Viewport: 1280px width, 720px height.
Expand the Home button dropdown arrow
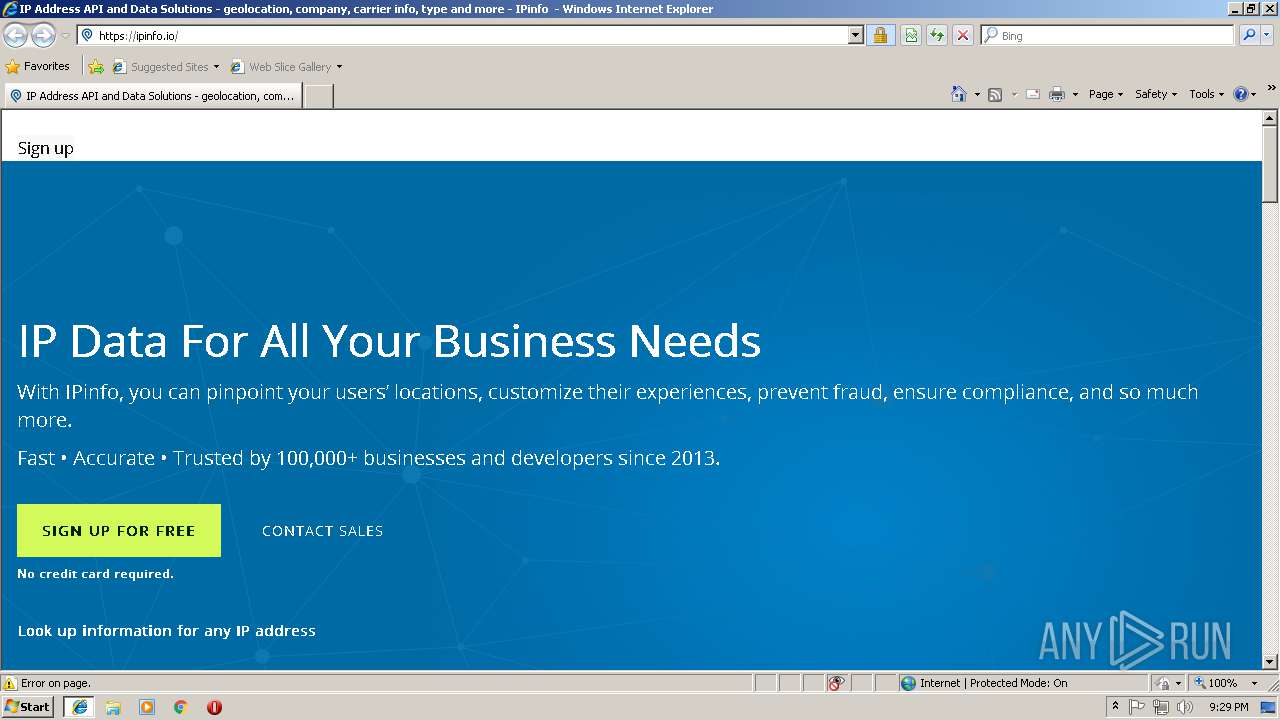pyautogui.click(x=977, y=94)
